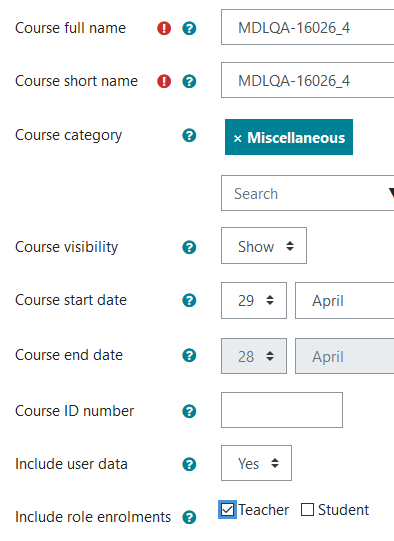Image resolution: width=394 pixels, height=541 pixels.
Task: Show help for Course visibility
Action: pyautogui.click(x=189, y=247)
